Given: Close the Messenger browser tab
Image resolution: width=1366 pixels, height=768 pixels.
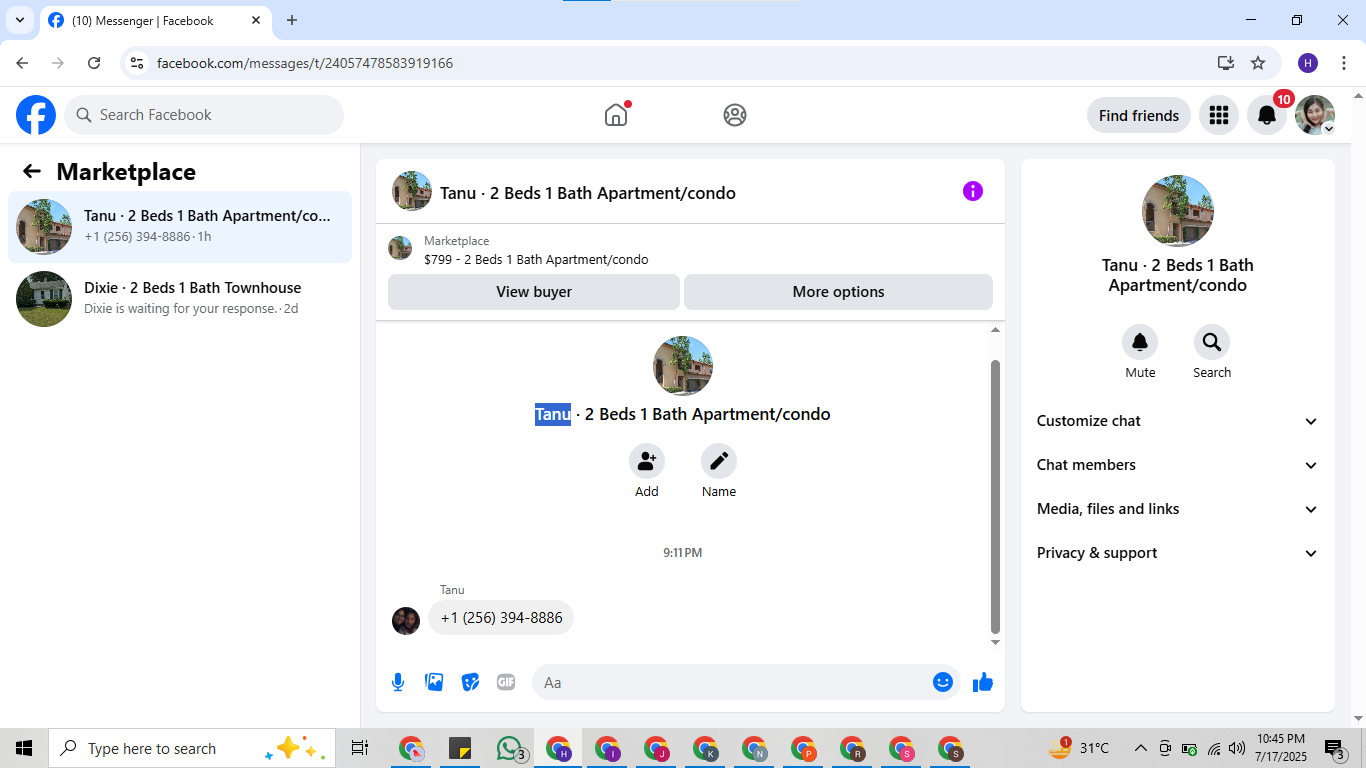Looking at the screenshot, I should [256, 20].
